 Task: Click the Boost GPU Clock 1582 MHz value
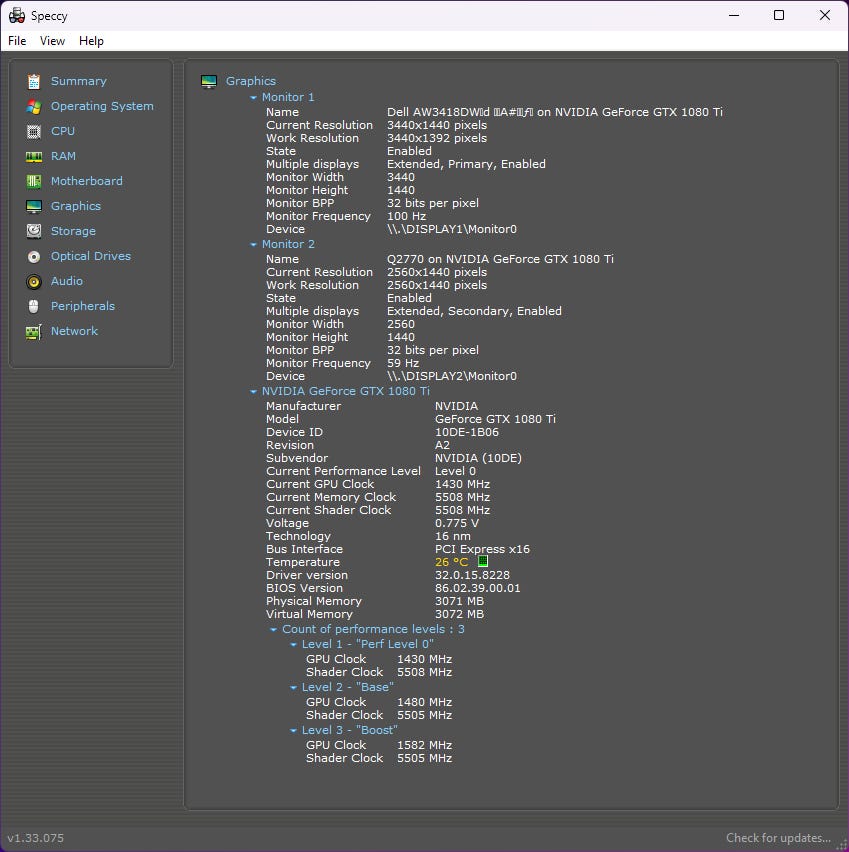424,745
